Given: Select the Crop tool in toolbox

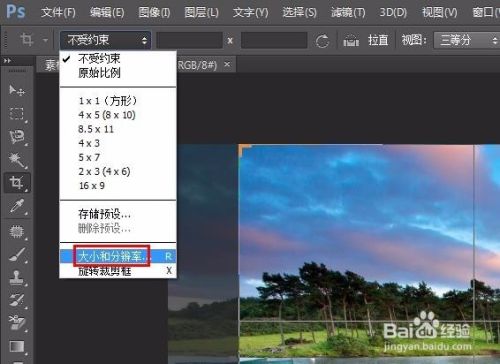Looking at the screenshot, I should pos(17,183).
